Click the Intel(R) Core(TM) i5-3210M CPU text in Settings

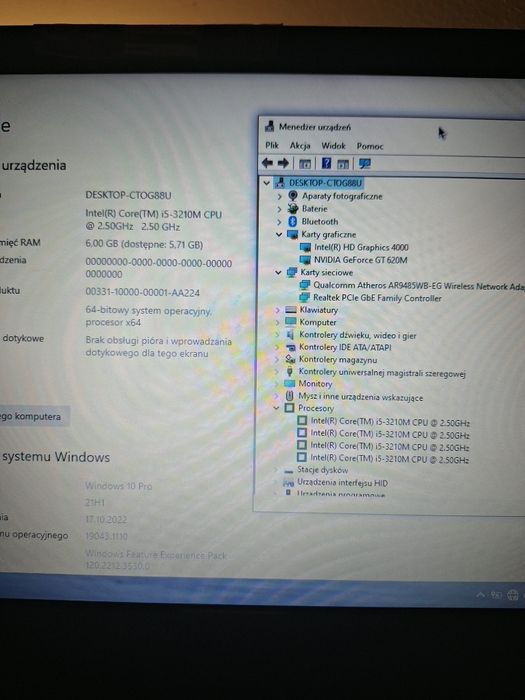[x=154, y=221]
